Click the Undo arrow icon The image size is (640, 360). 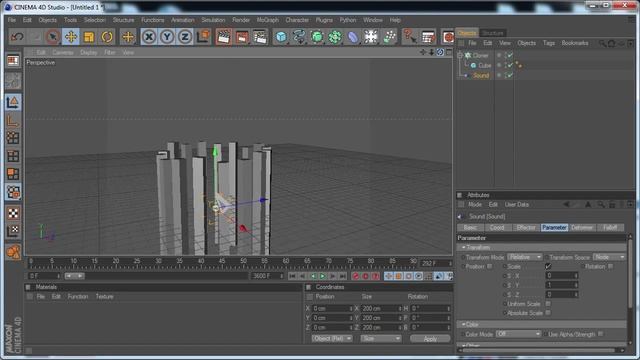click(x=17, y=37)
